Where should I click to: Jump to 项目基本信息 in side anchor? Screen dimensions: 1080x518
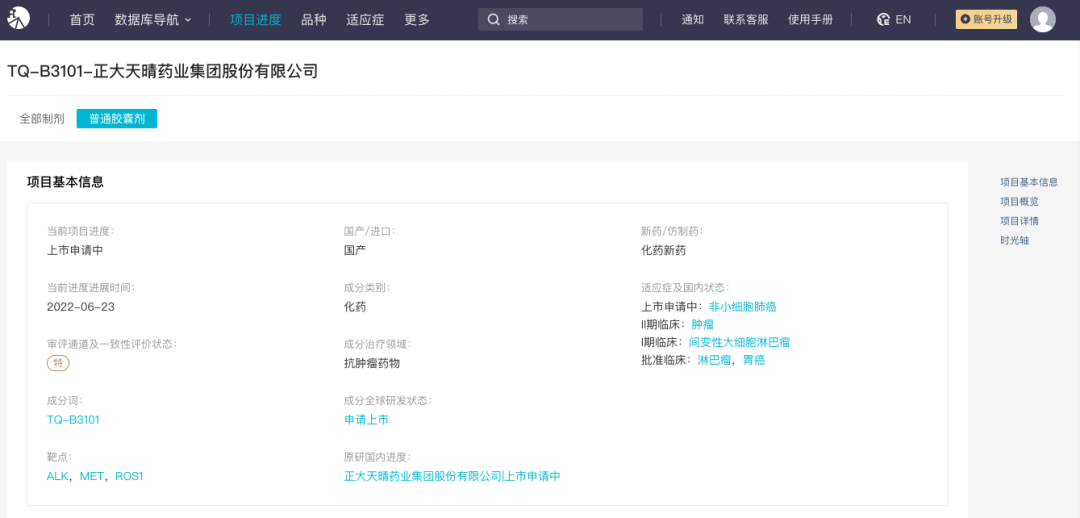click(x=1029, y=182)
